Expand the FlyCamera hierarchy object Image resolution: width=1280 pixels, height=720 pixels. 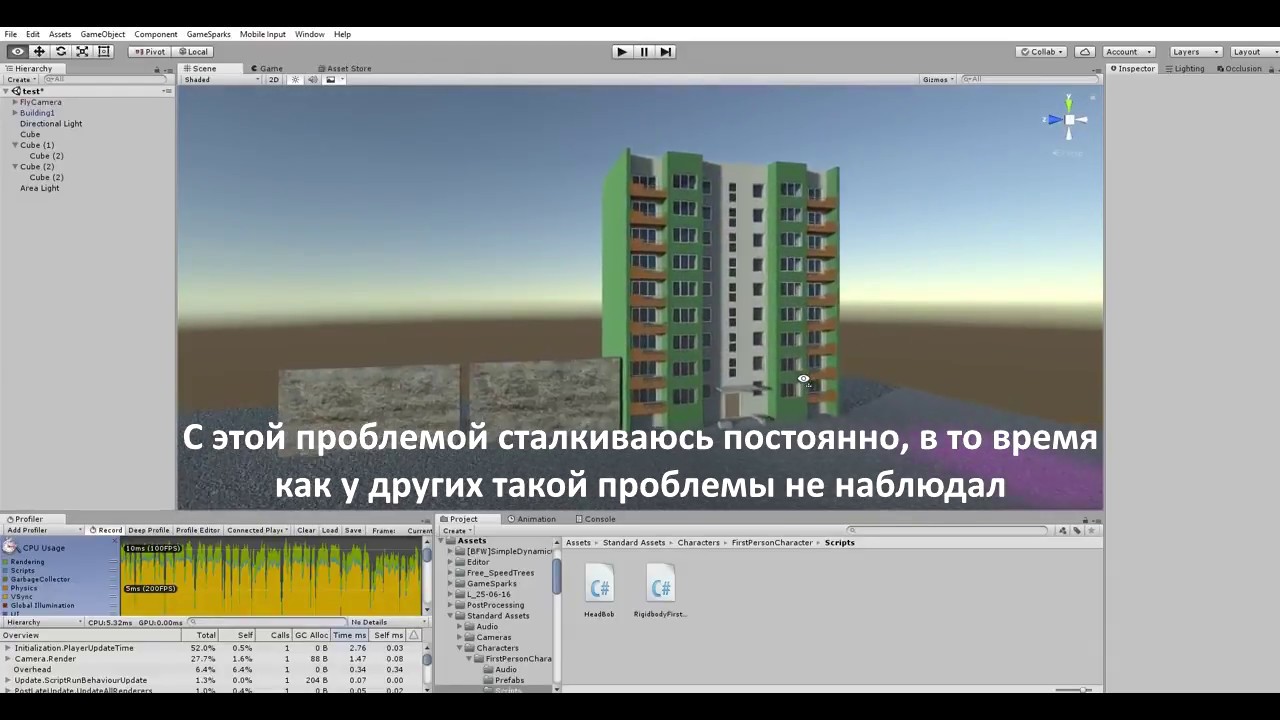tap(15, 102)
